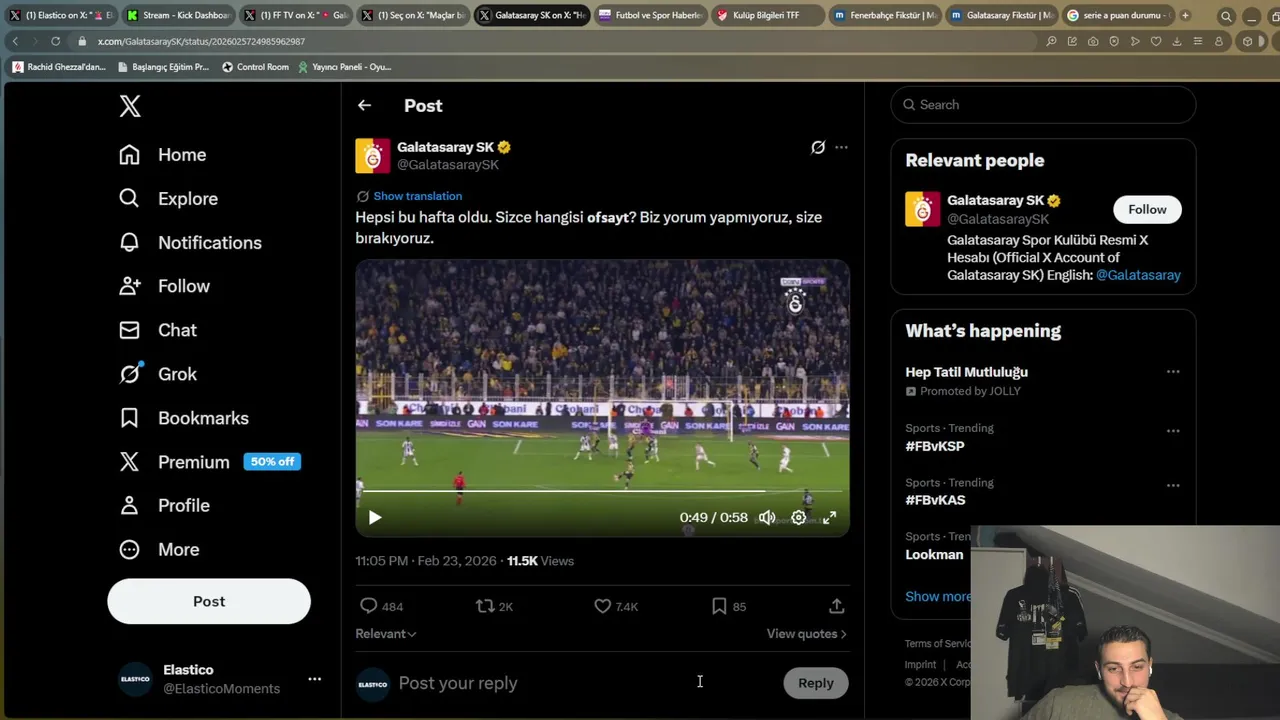Open the ad blocker shield icon

point(1114,41)
